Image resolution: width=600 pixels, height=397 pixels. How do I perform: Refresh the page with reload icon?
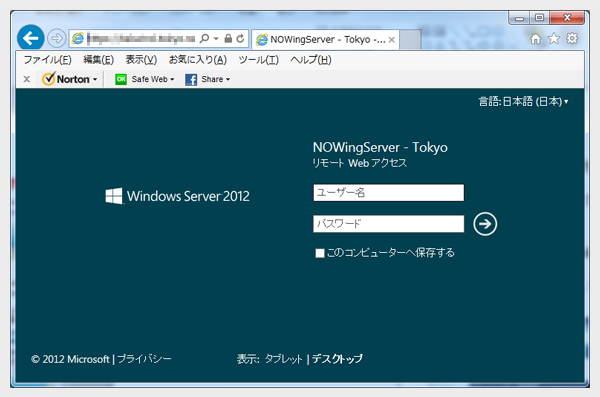[240, 38]
